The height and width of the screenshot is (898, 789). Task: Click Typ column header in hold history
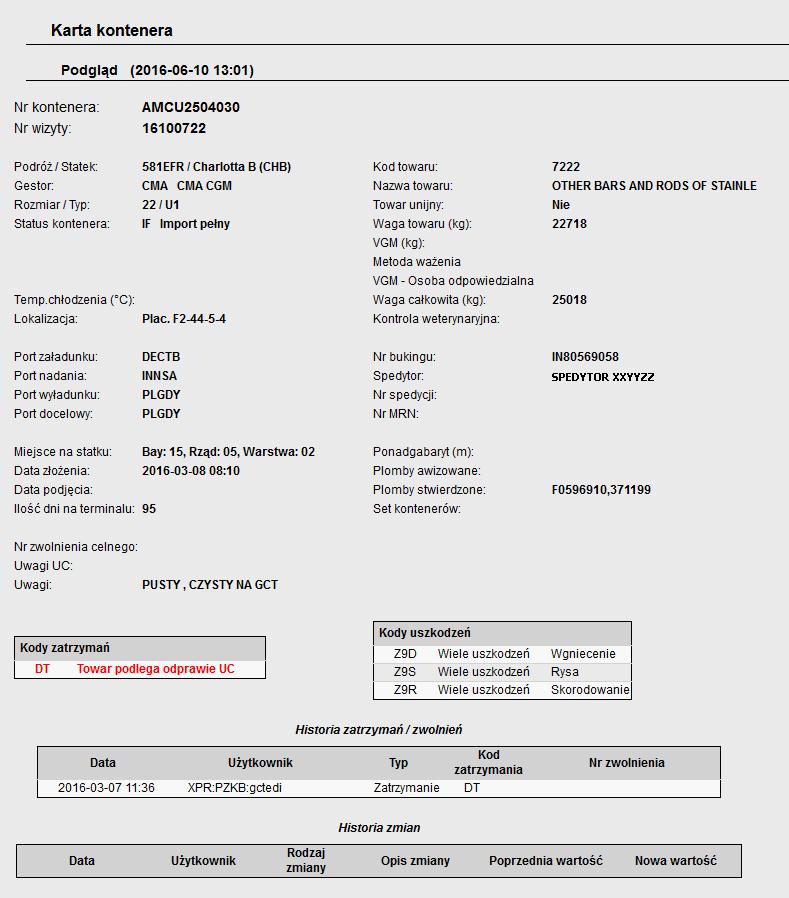click(x=399, y=763)
